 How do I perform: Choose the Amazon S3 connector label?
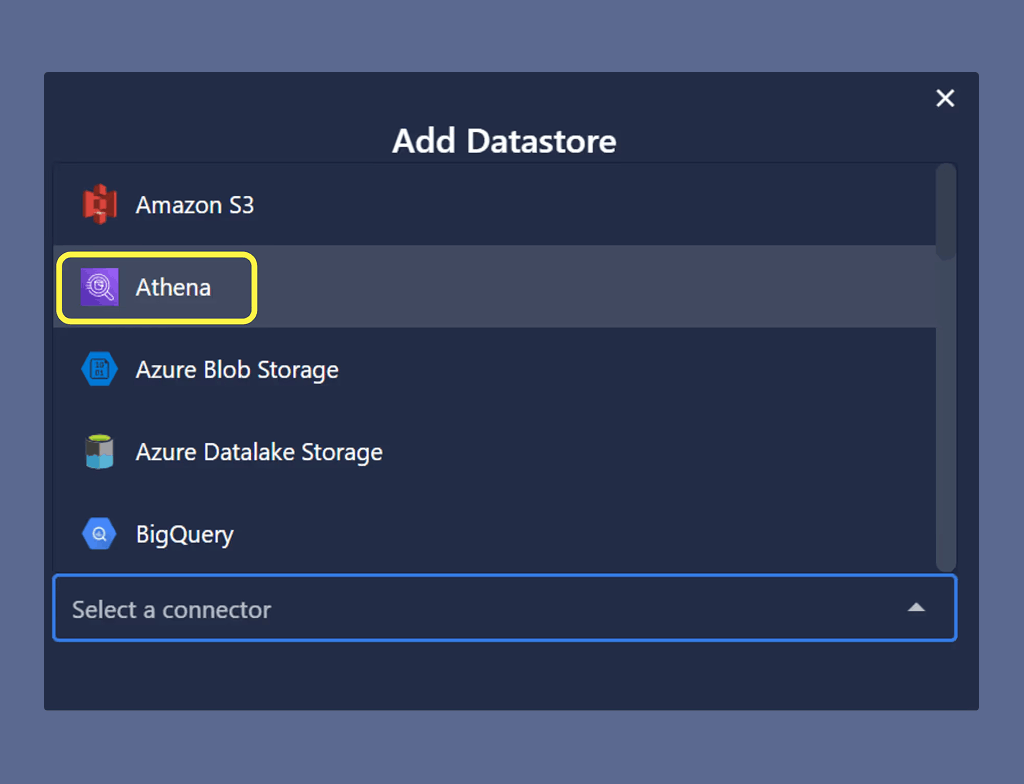coord(195,205)
